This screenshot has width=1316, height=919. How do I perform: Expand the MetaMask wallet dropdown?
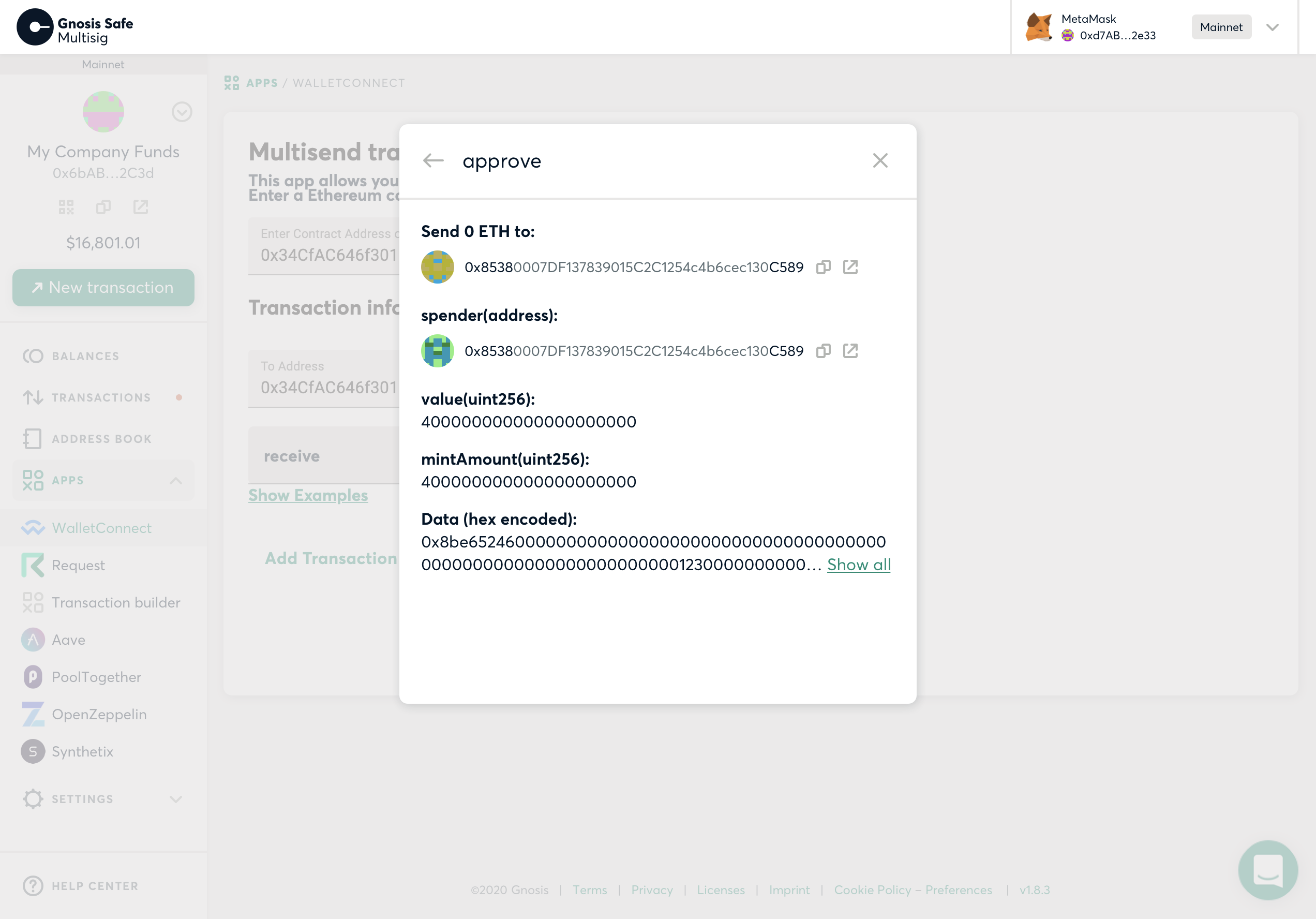point(1272,27)
